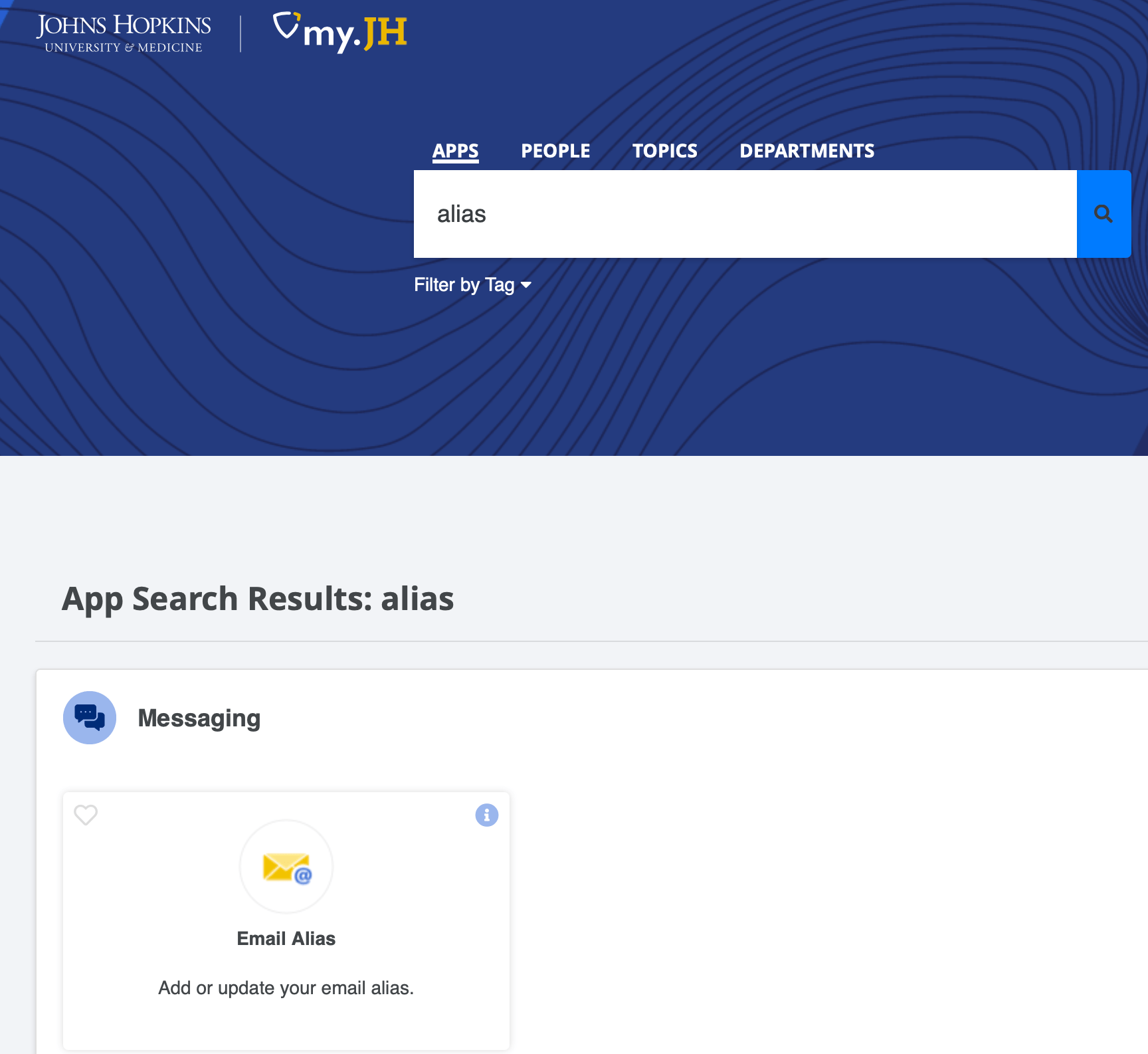The width and height of the screenshot is (1148, 1054).
Task: Open the Email Alias app title
Action: [286, 938]
